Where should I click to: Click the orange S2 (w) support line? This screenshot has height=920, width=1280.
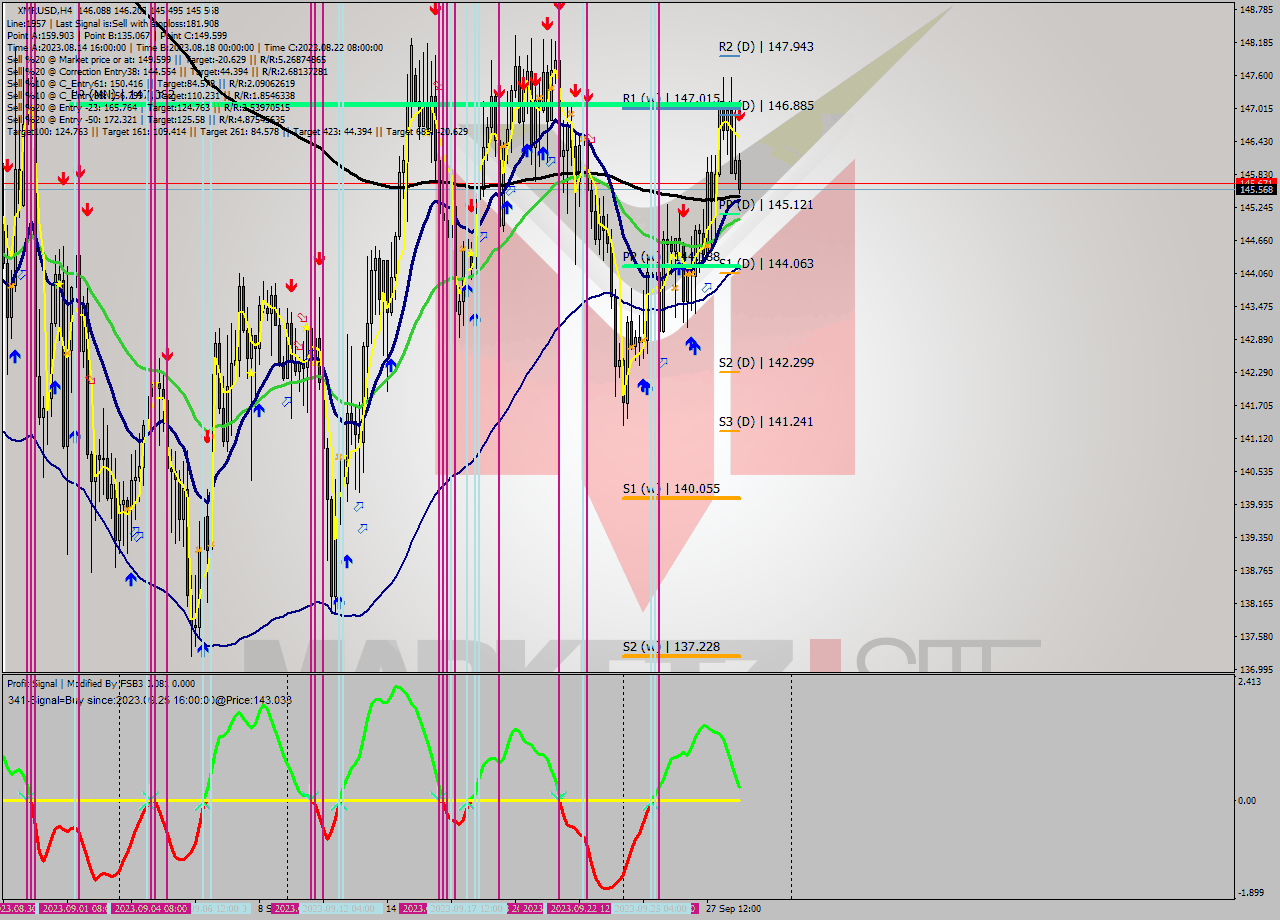point(681,655)
